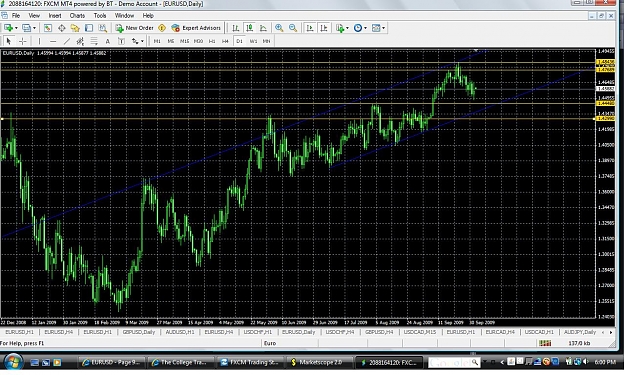Screen dimensions: 625x375
Task: Select the Fibonacci retracement tool
Action: click(x=94, y=41)
